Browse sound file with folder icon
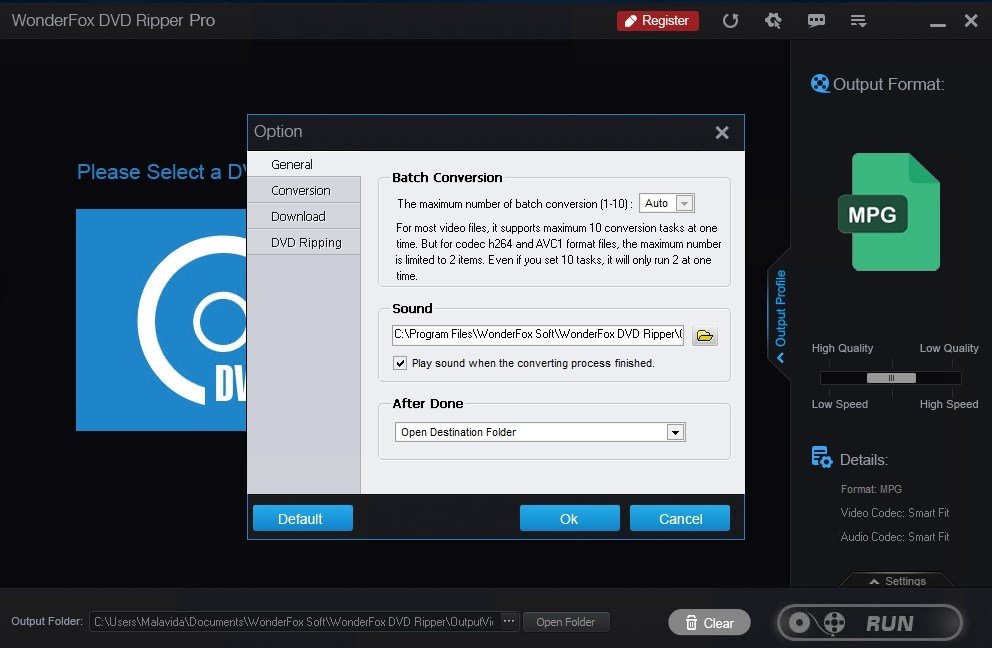This screenshot has width=992, height=648. click(704, 335)
